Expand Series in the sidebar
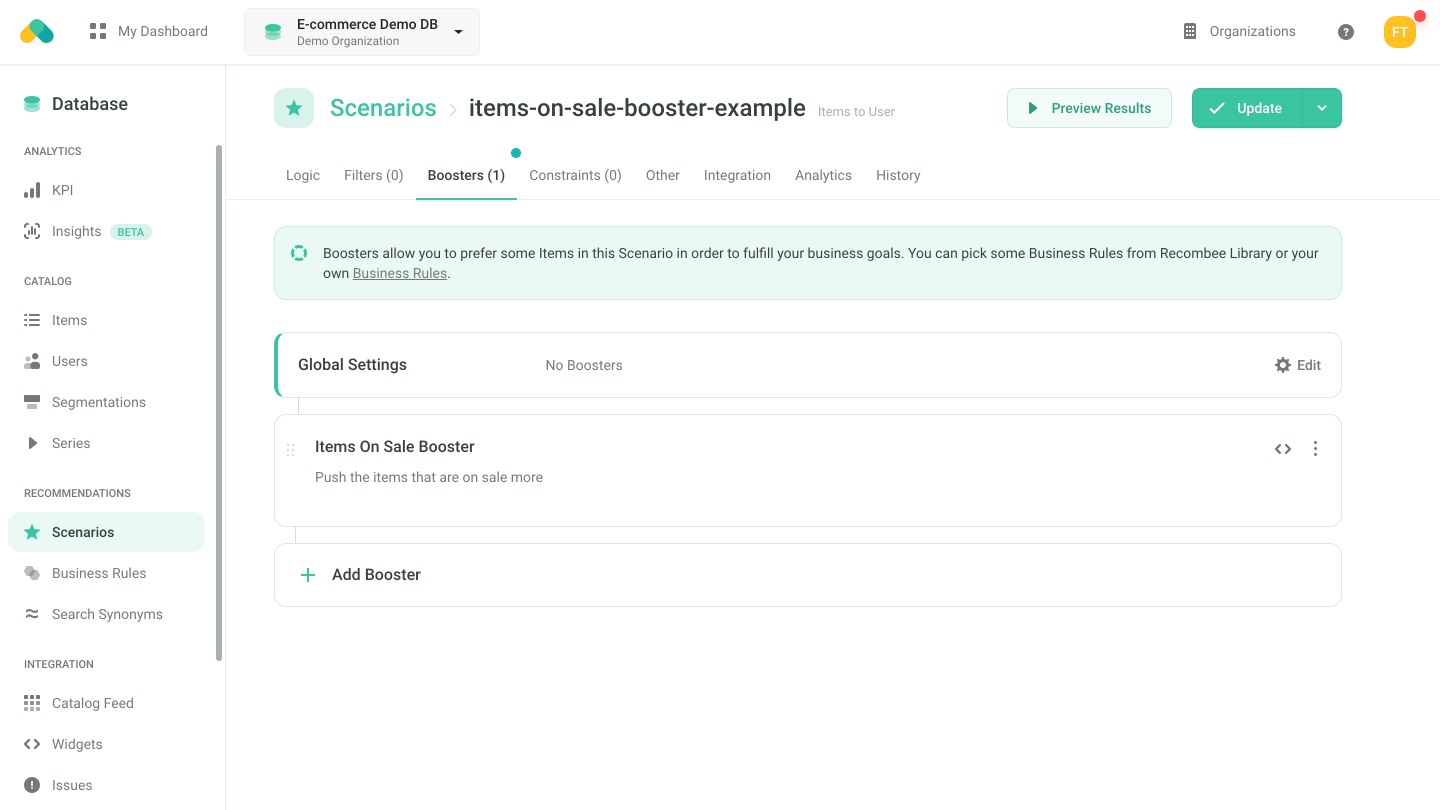Screen dimensions: 1440x810 70,443
